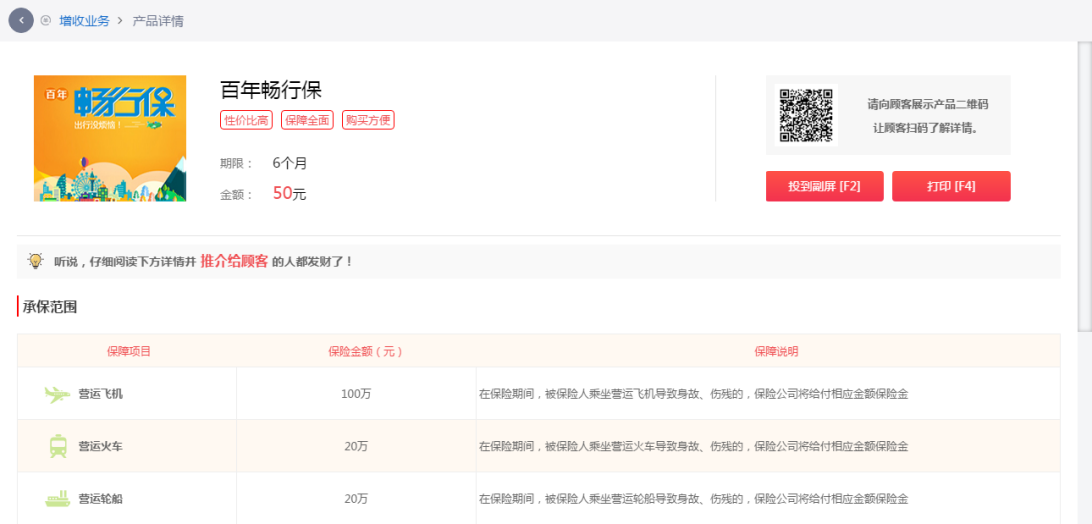1092x524 pixels.
Task: Click the 20万 amount in 营运轮船 row
Action: click(356, 499)
